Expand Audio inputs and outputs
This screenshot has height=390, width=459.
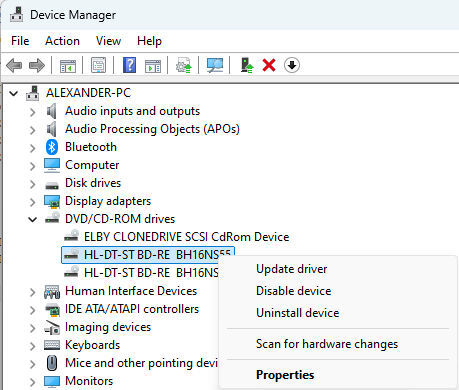click(x=32, y=112)
